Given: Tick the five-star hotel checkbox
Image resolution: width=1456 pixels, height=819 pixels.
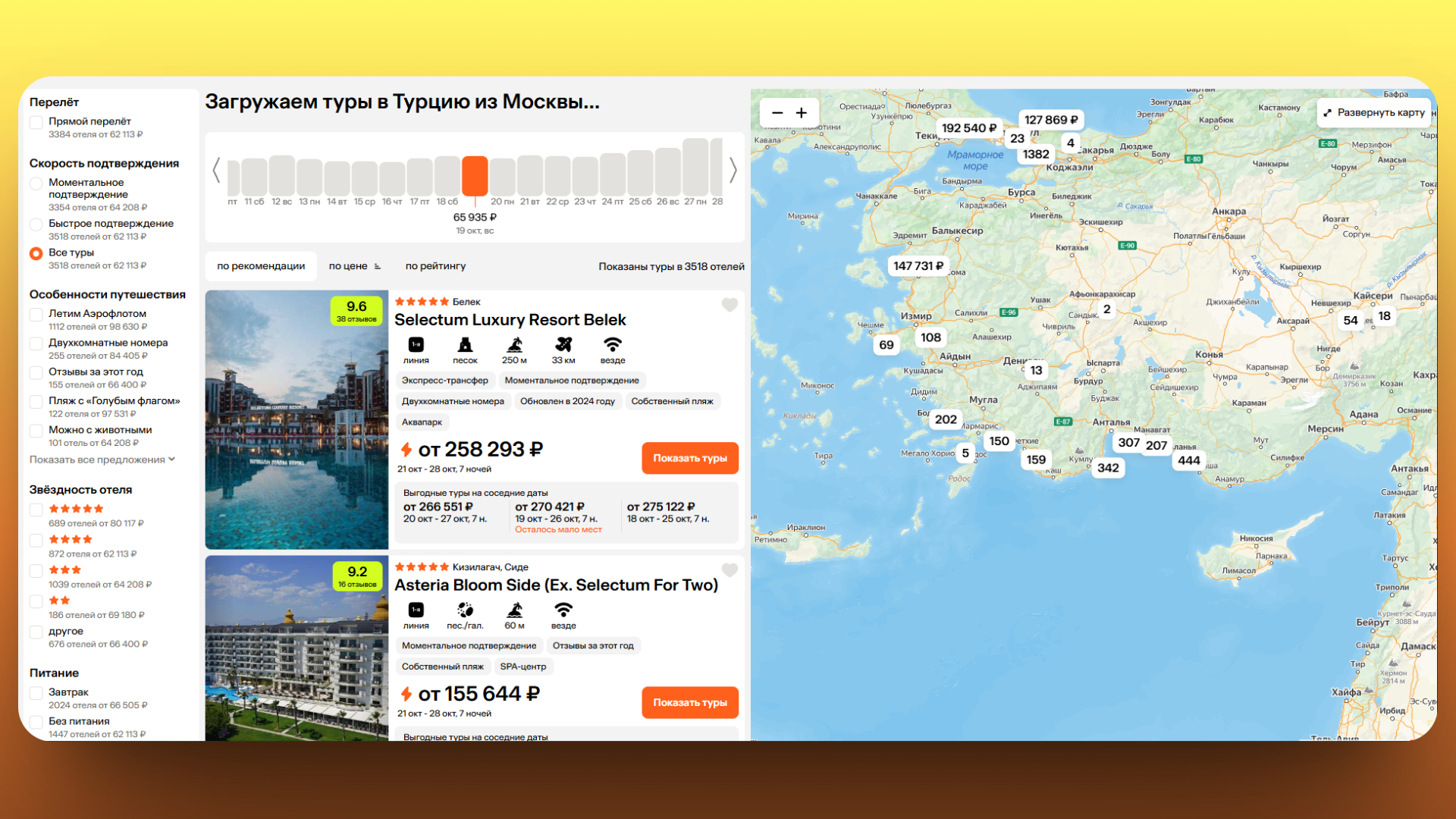Looking at the screenshot, I should click(36, 510).
